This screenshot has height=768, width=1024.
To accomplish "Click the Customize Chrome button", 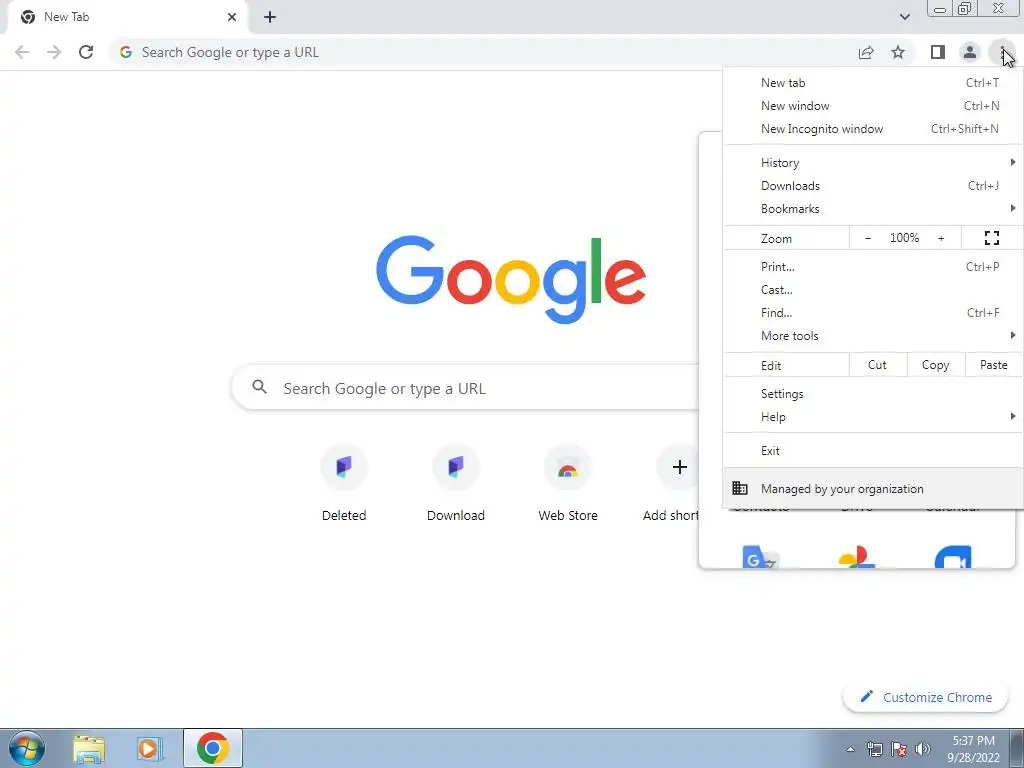I will (925, 697).
